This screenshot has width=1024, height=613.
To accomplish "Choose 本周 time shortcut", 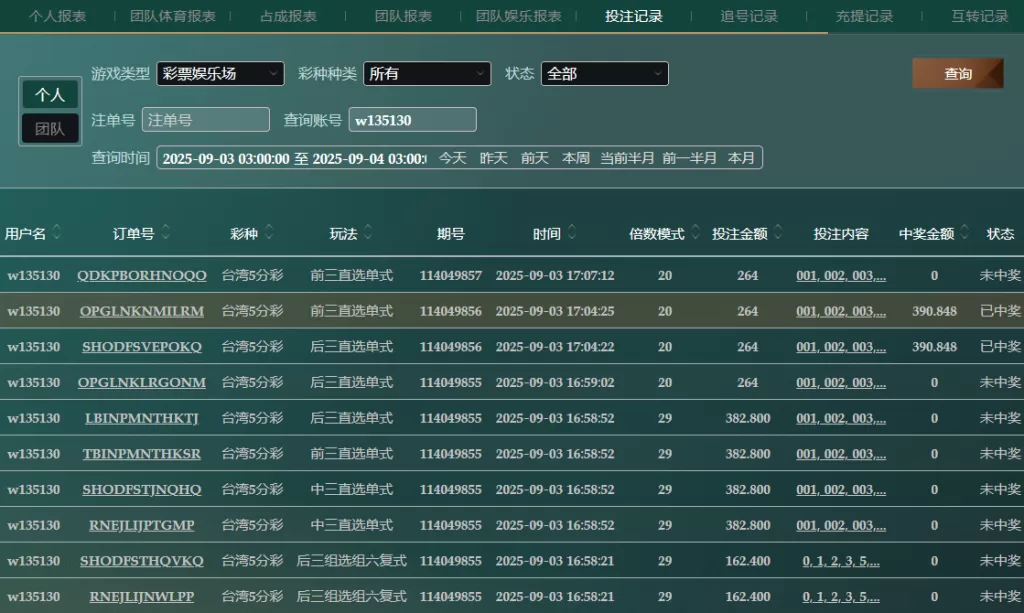I will tap(576, 158).
